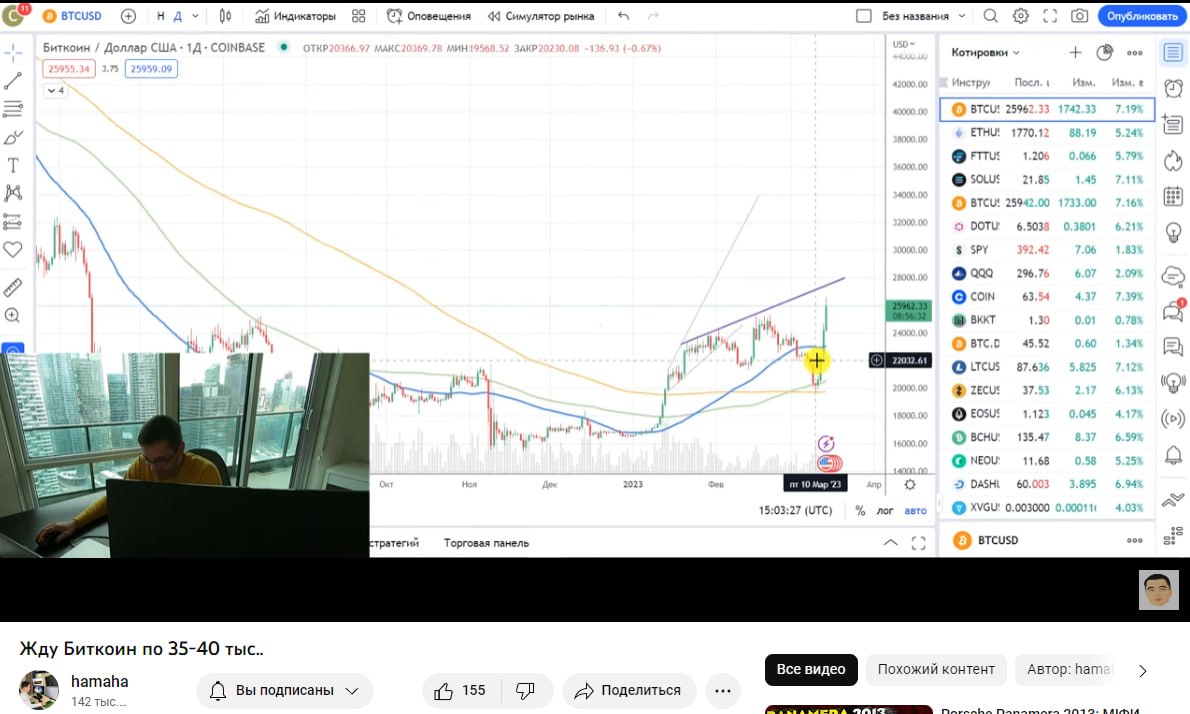Image resolution: width=1190 pixels, height=714 pixels.
Task: Open the Индикаторы menu
Action: click(295, 16)
